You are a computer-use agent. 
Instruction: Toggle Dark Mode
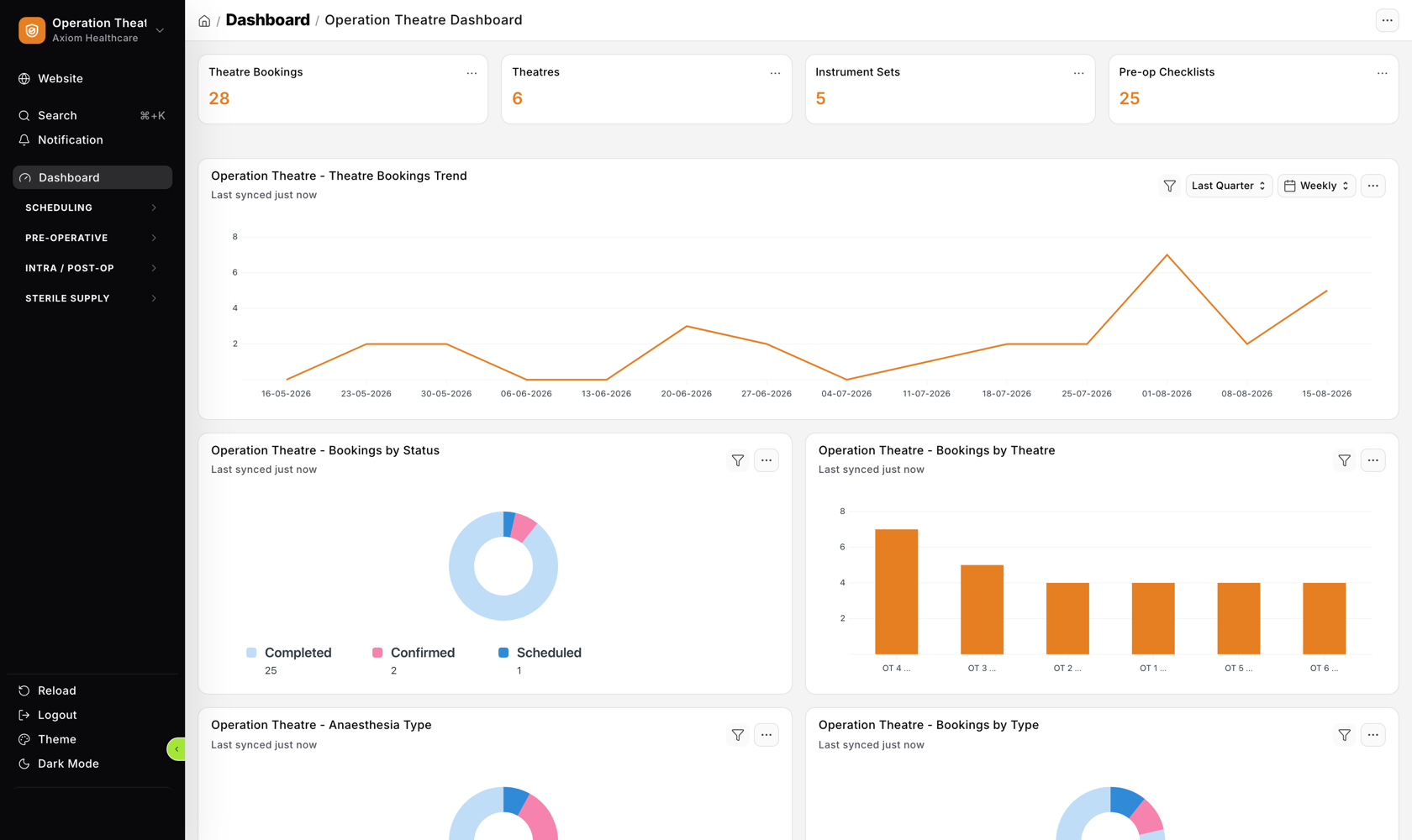point(92,764)
